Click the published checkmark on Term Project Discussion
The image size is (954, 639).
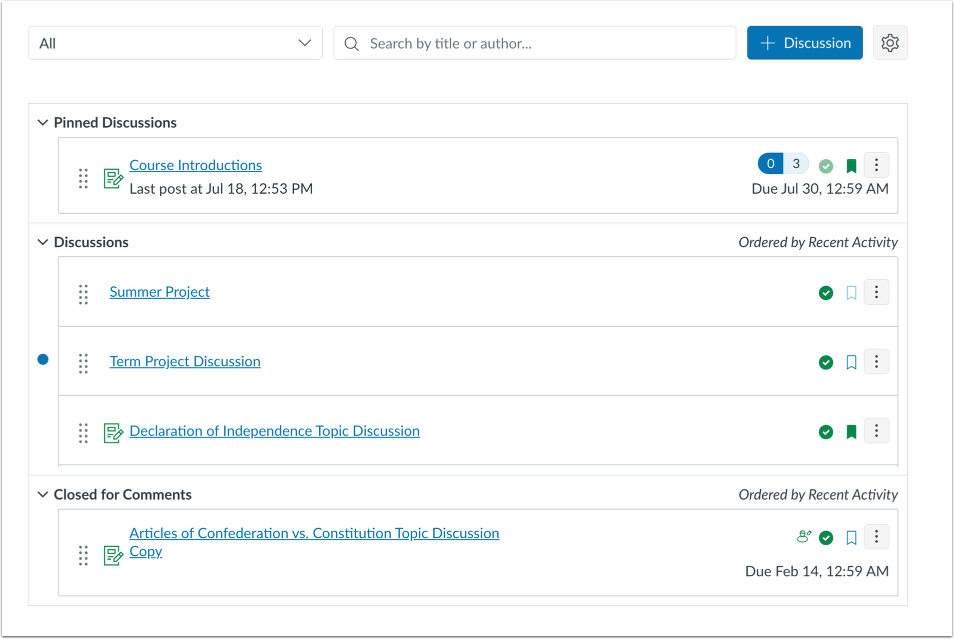pyautogui.click(x=826, y=362)
